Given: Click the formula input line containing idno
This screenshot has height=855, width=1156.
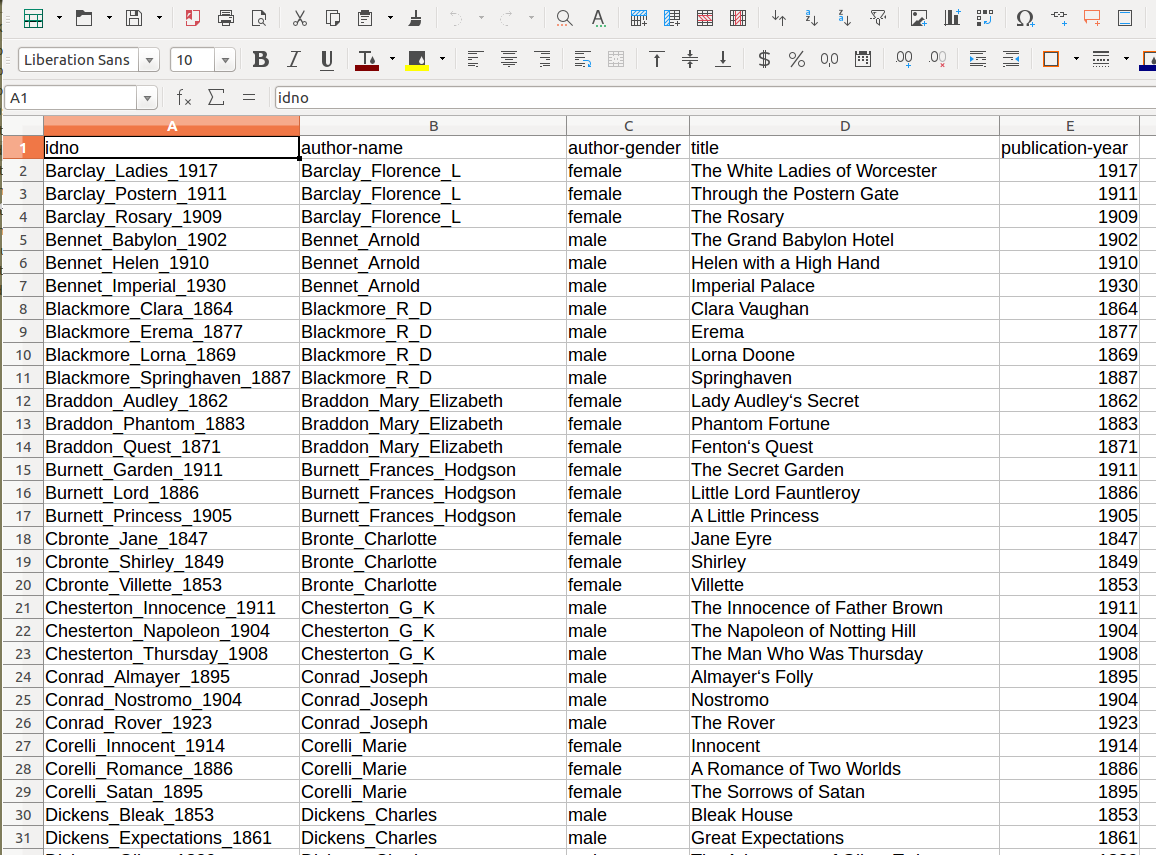Looking at the screenshot, I should pyautogui.click(x=700, y=98).
